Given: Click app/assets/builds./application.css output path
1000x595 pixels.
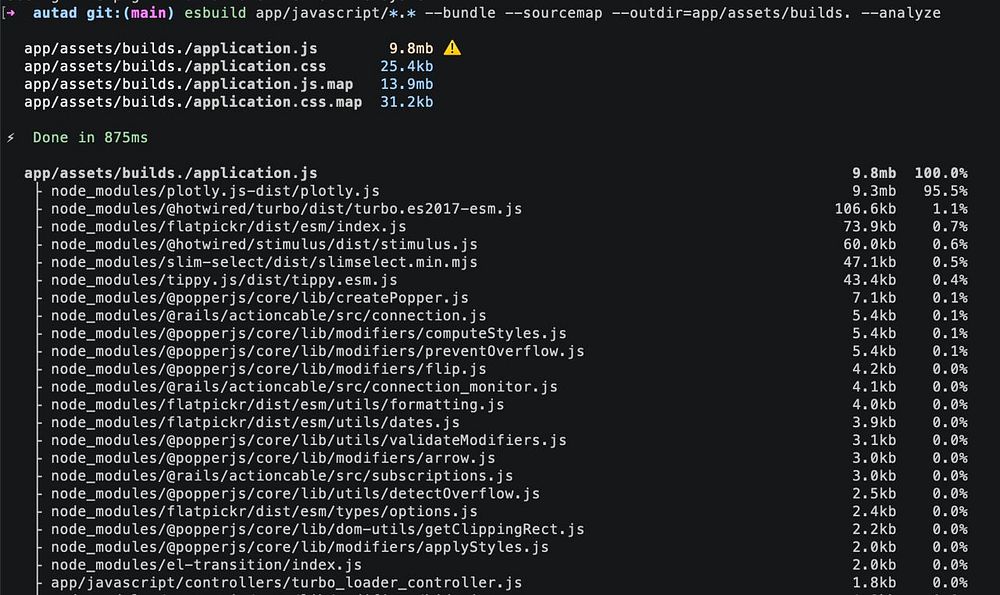Looking at the screenshot, I should tap(175, 66).
